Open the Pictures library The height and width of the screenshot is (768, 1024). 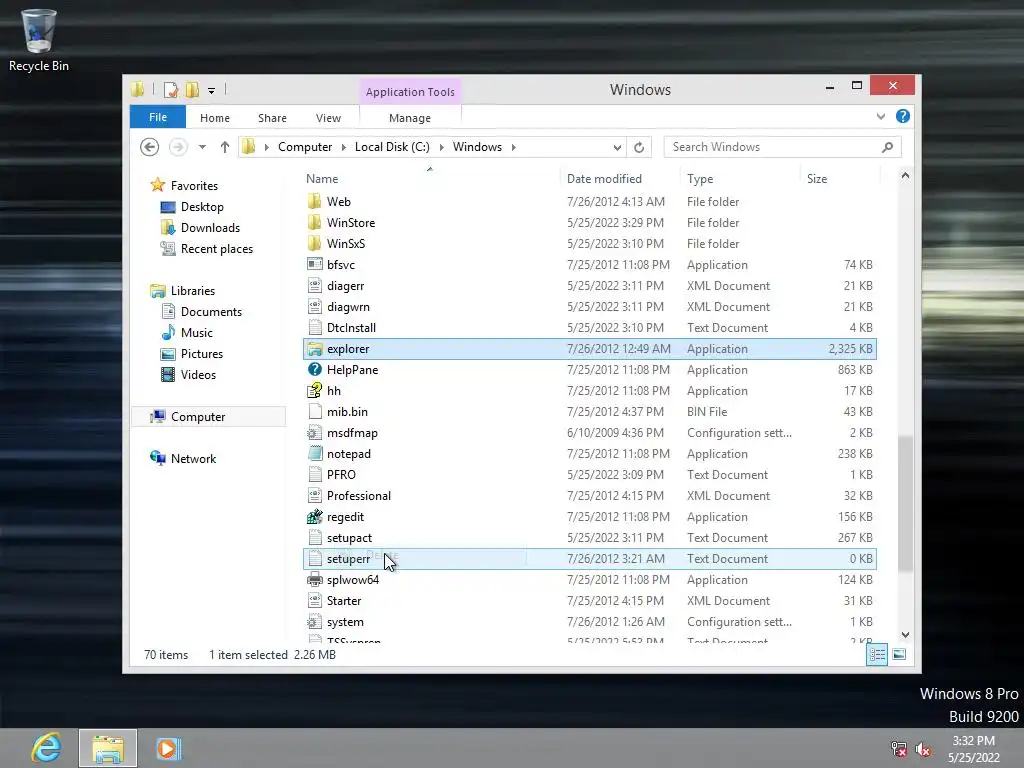[202, 353]
